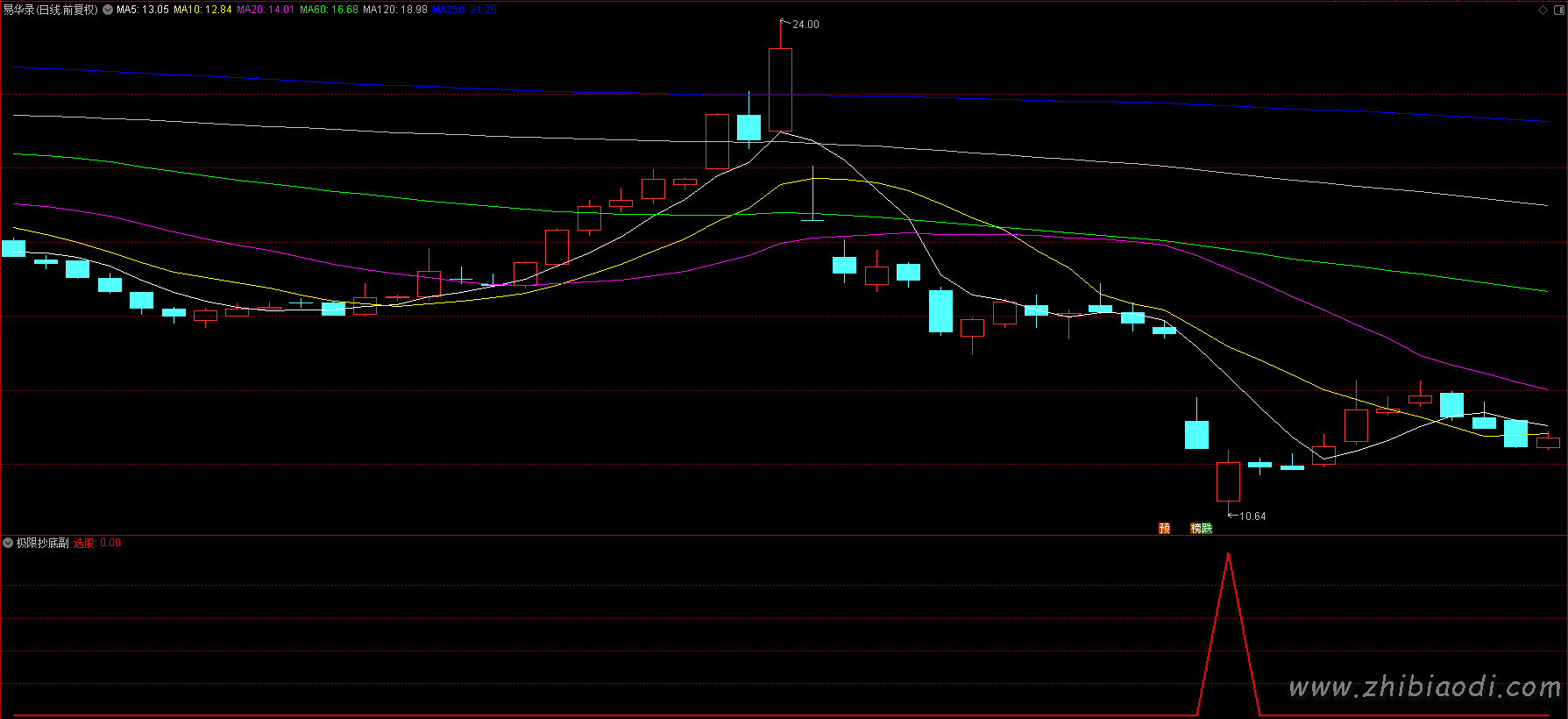The width and height of the screenshot is (1568, 719).
Task: Select the magenta MA20 legend label
Action: pyautogui.click(x=265, y=10)
